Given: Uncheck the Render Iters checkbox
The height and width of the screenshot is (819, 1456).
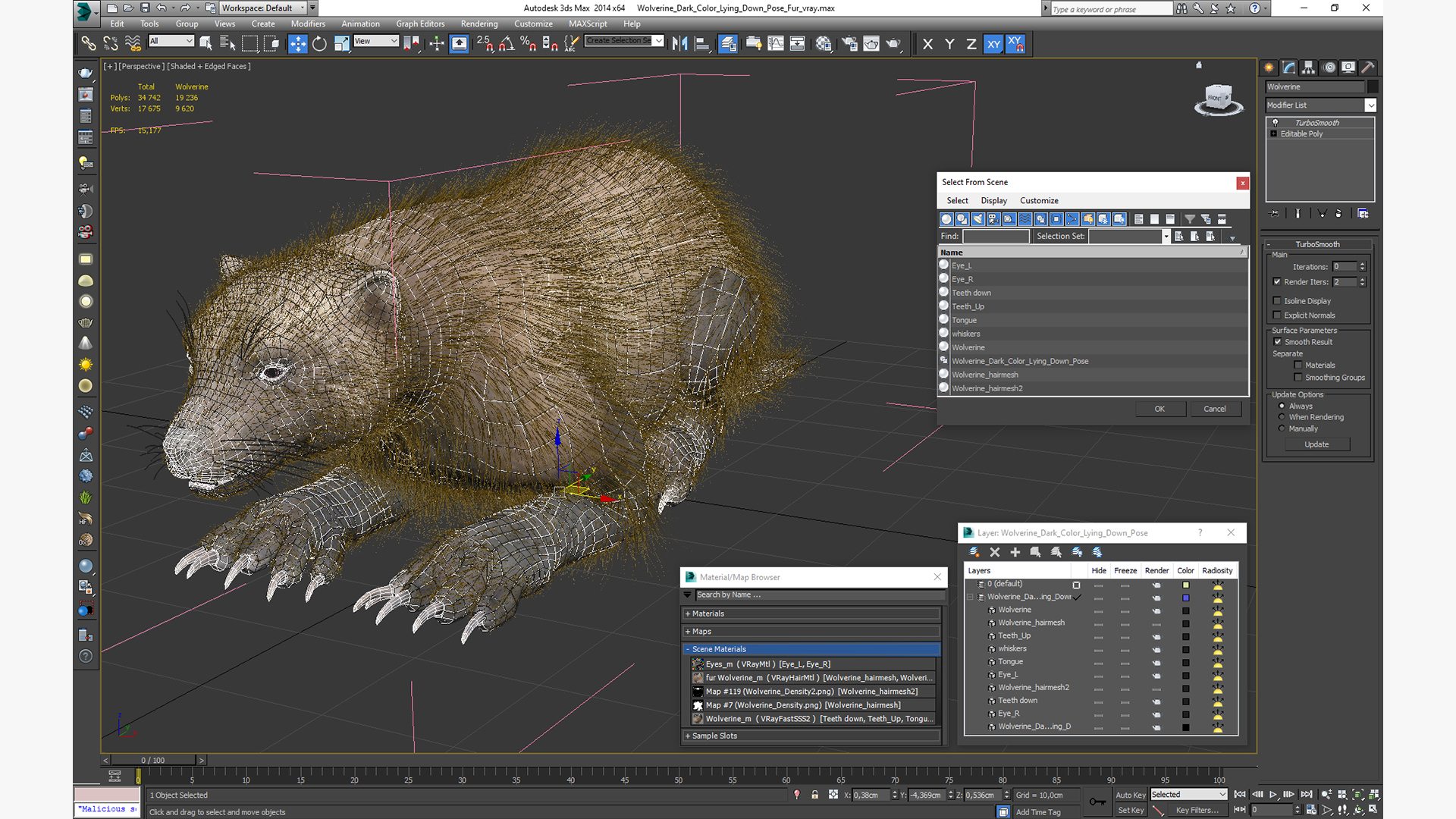Looking at the screenshot, I should pyautogui.click(x=1277, y=282).
